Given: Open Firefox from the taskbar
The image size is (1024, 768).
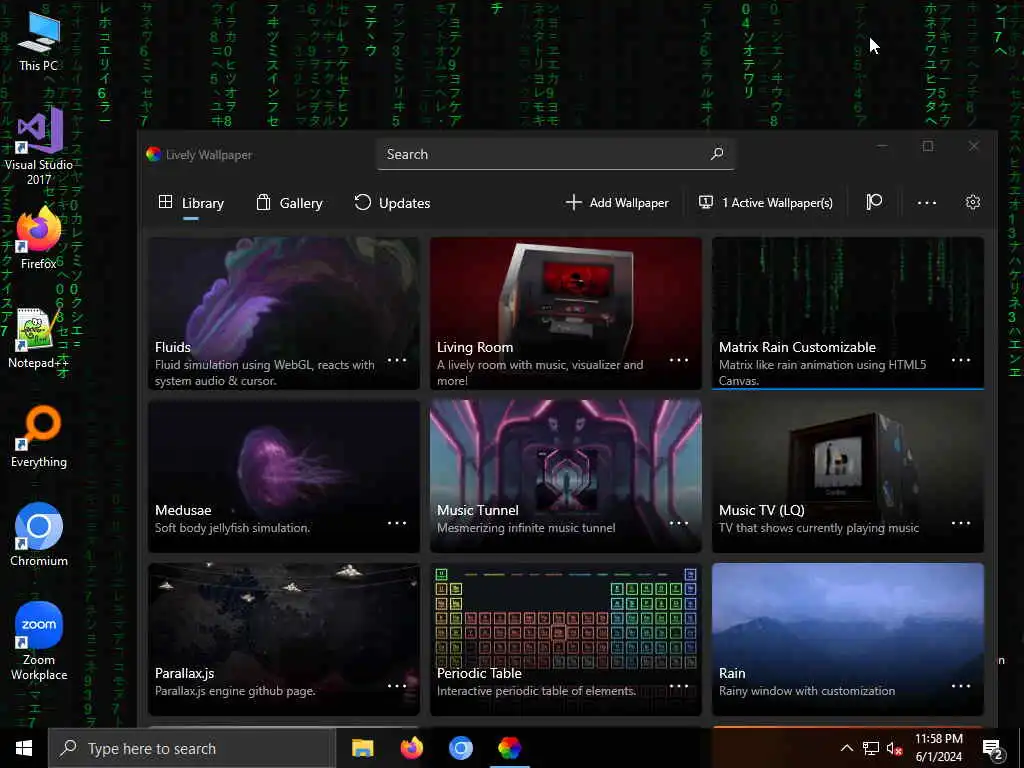Looking at the screenshot, I should coord(411,748).
